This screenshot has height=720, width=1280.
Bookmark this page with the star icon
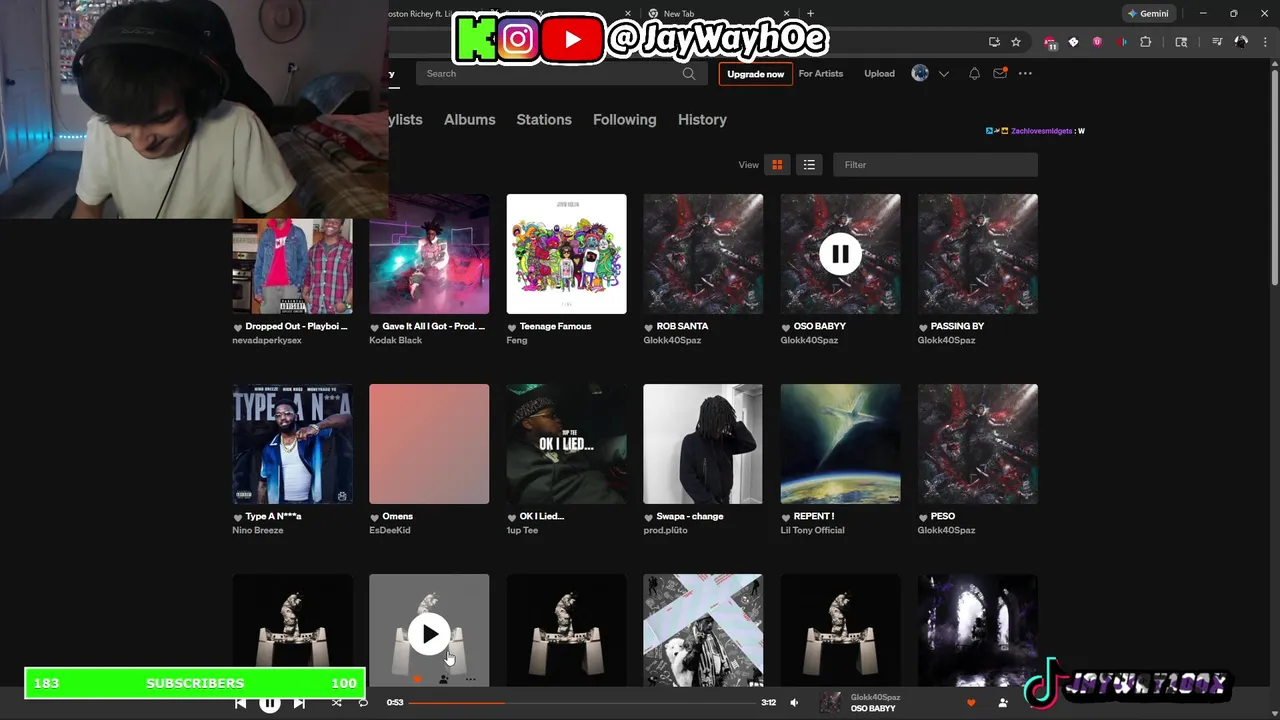tap(1016, 42)
